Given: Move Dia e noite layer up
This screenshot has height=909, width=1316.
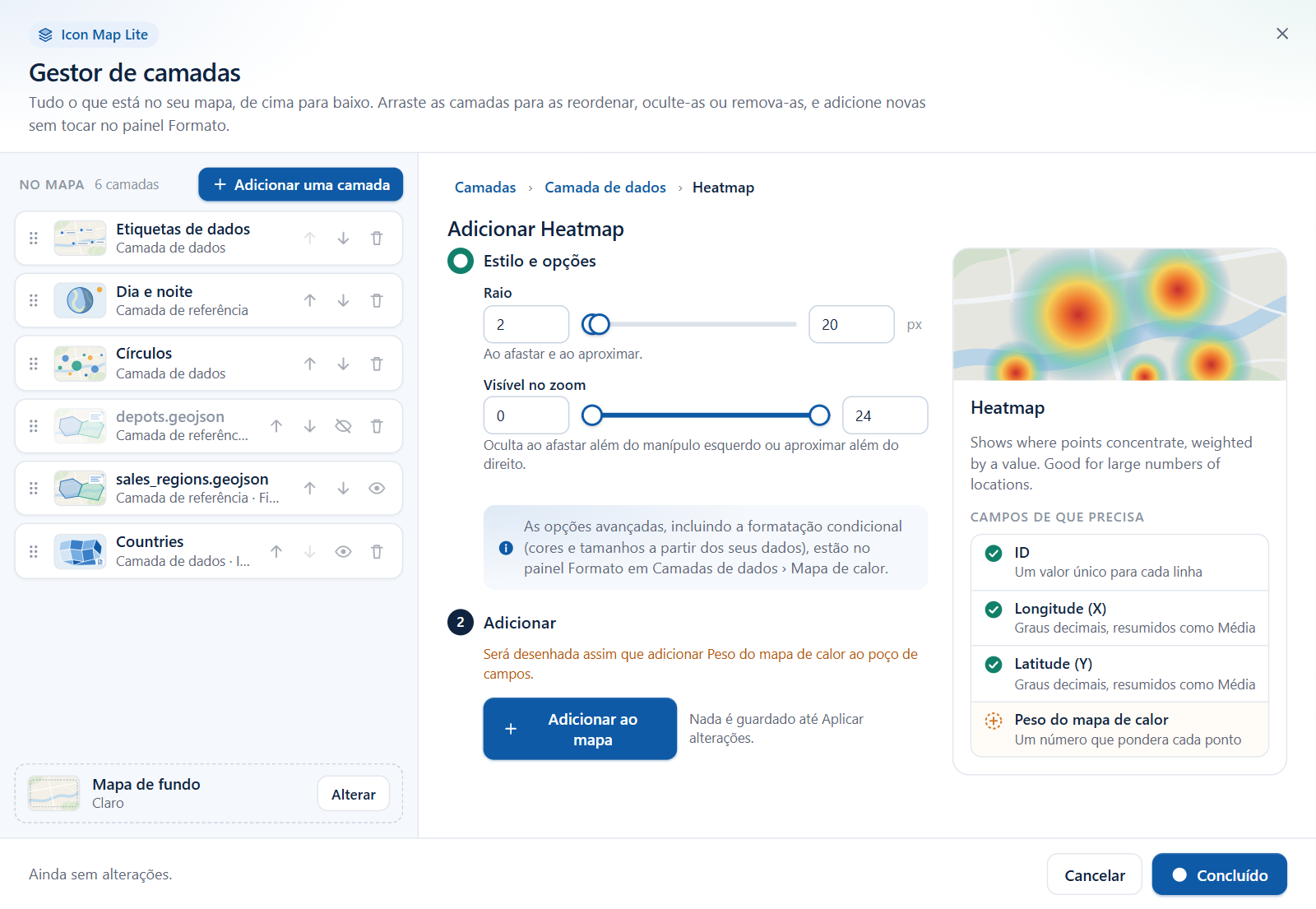Looking at the screenshot, I should (310, 301).
